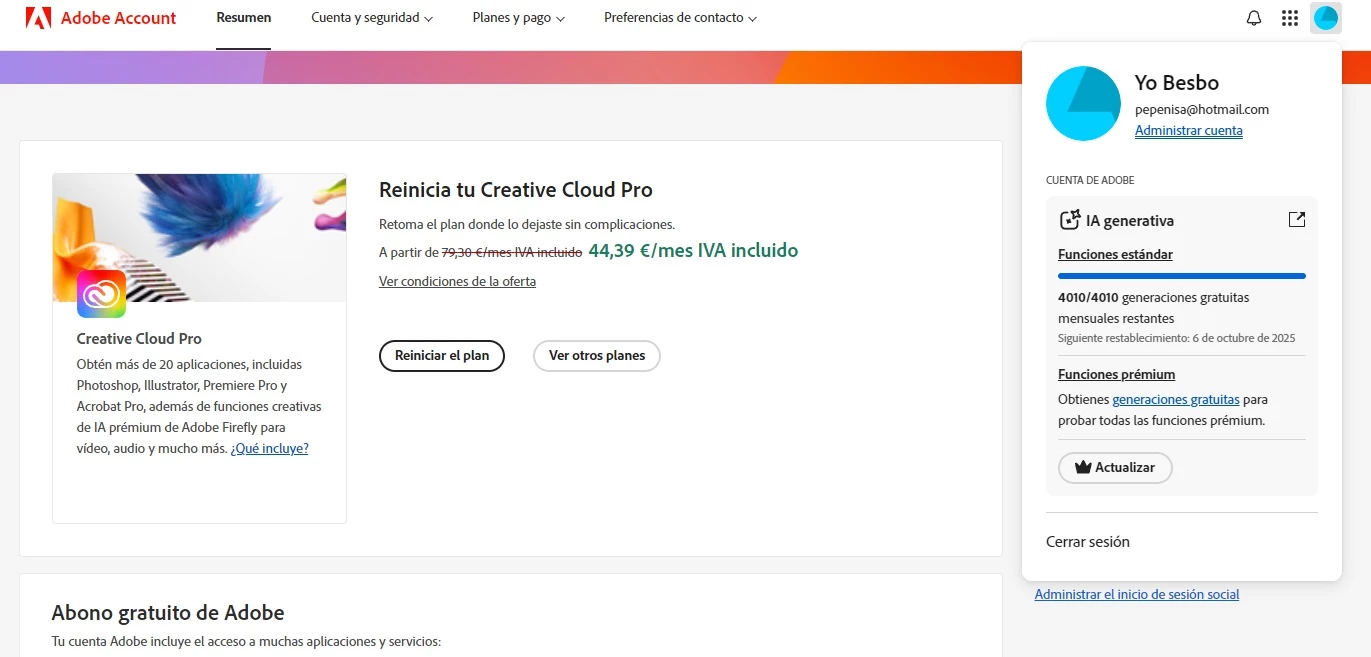Click the 44,39 €/mes IVA incluido price
Image resolution: width=1371 pixels, height=657 pixels.
tap(693, 250)
